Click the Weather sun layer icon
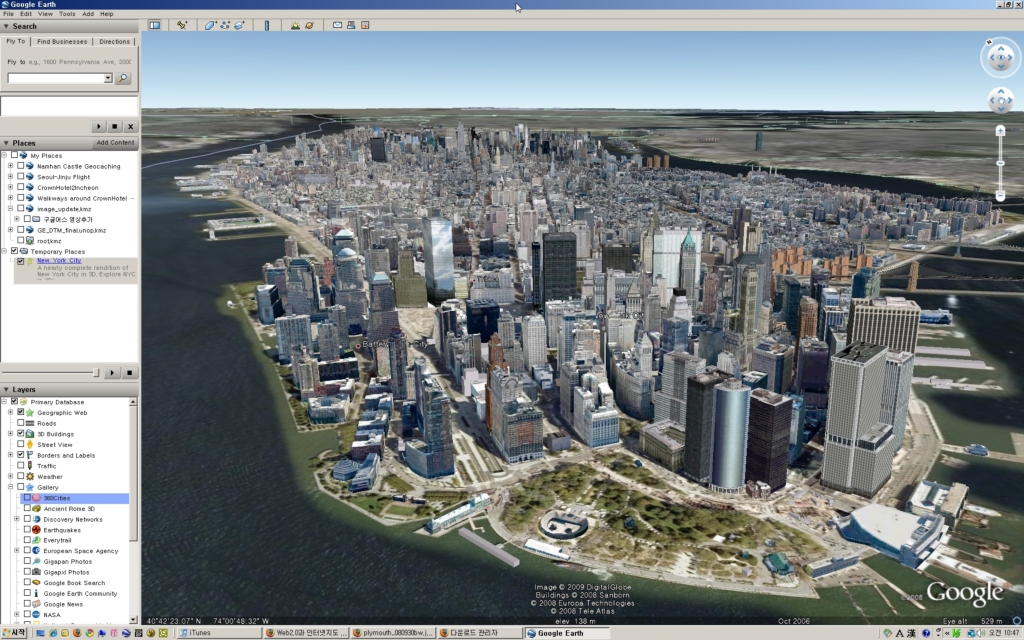 pos(30,477)
